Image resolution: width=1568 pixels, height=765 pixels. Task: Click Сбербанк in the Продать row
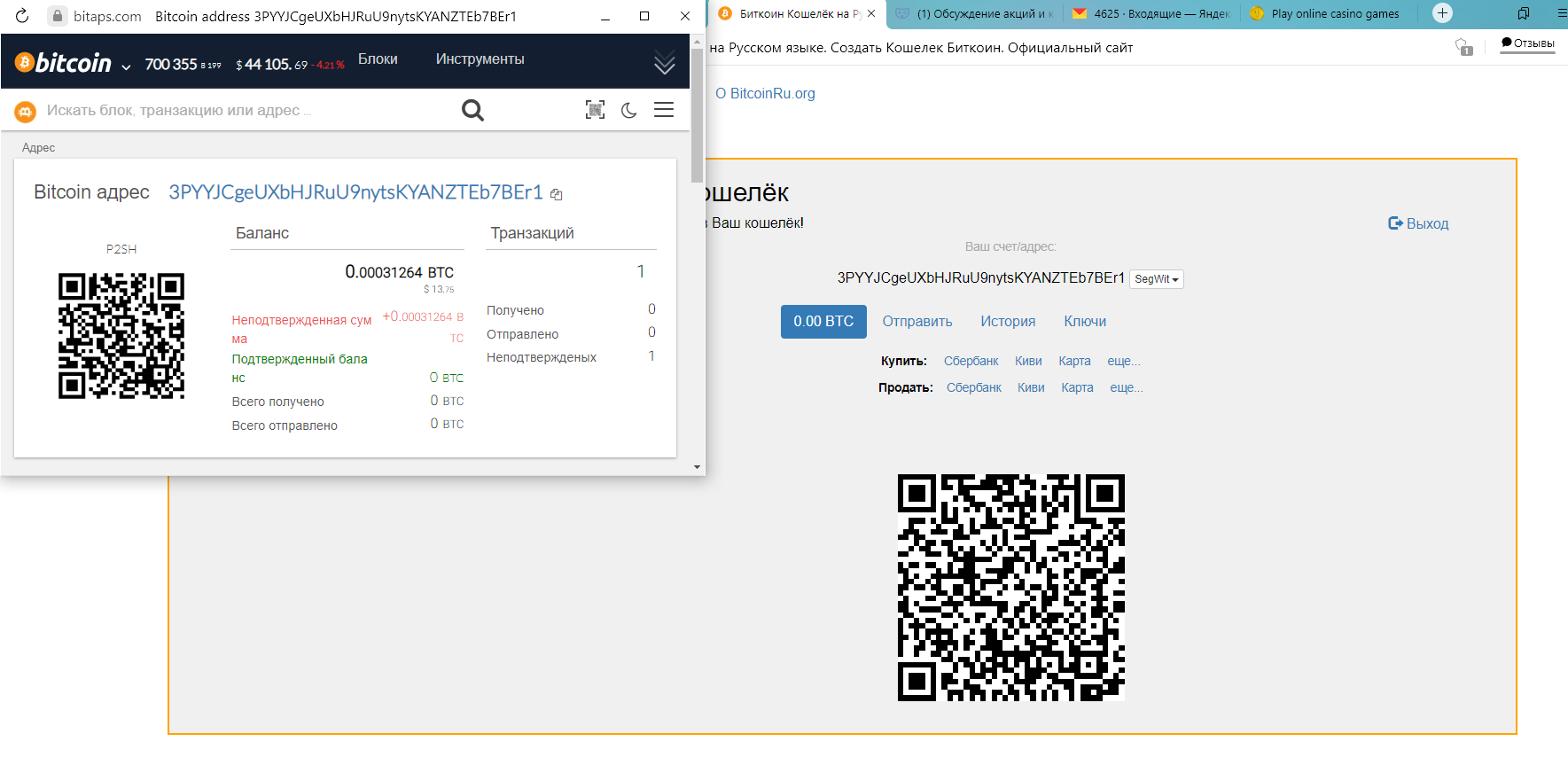(x=973, y=387)
